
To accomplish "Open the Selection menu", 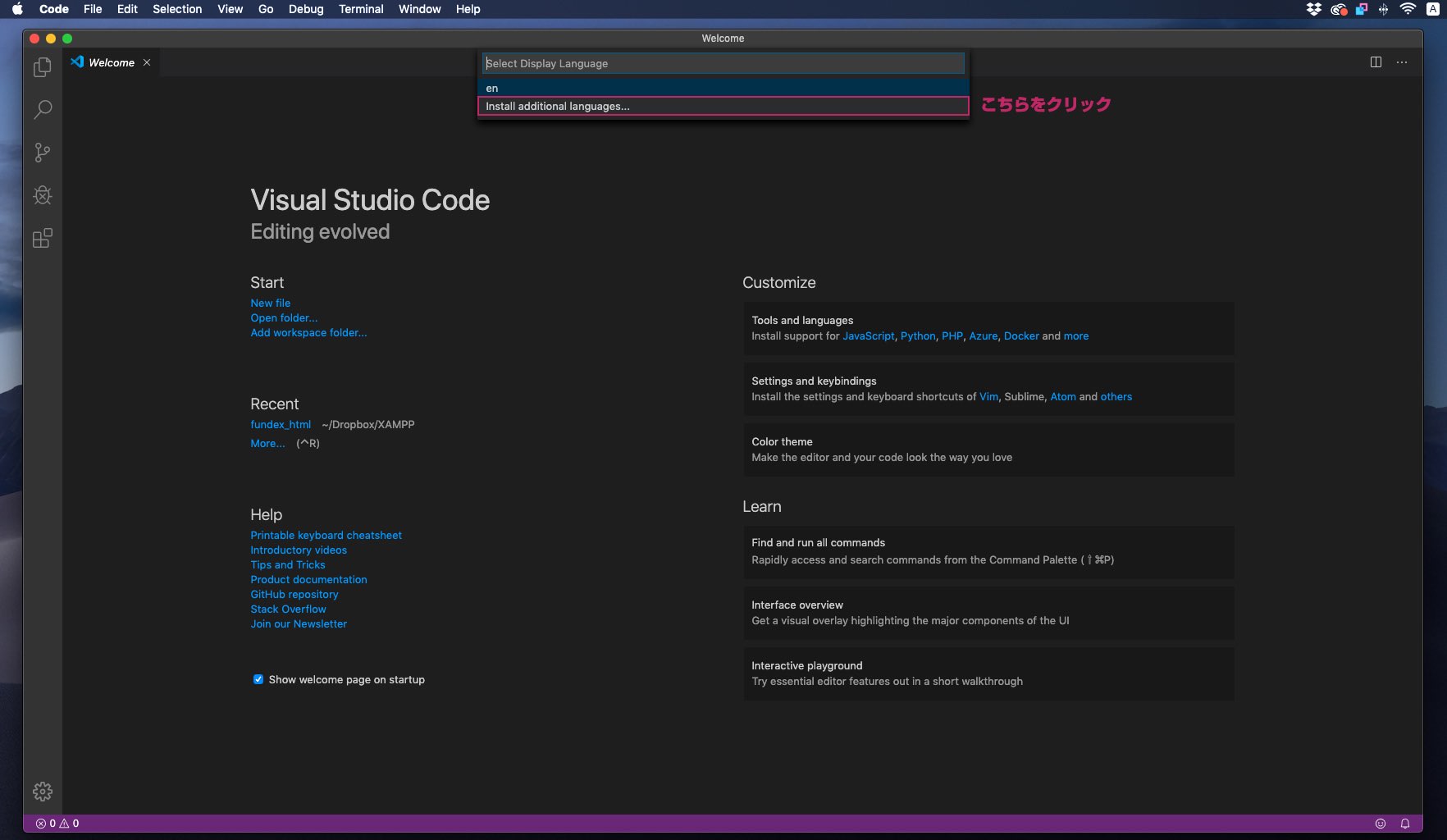I will [177, 9].
